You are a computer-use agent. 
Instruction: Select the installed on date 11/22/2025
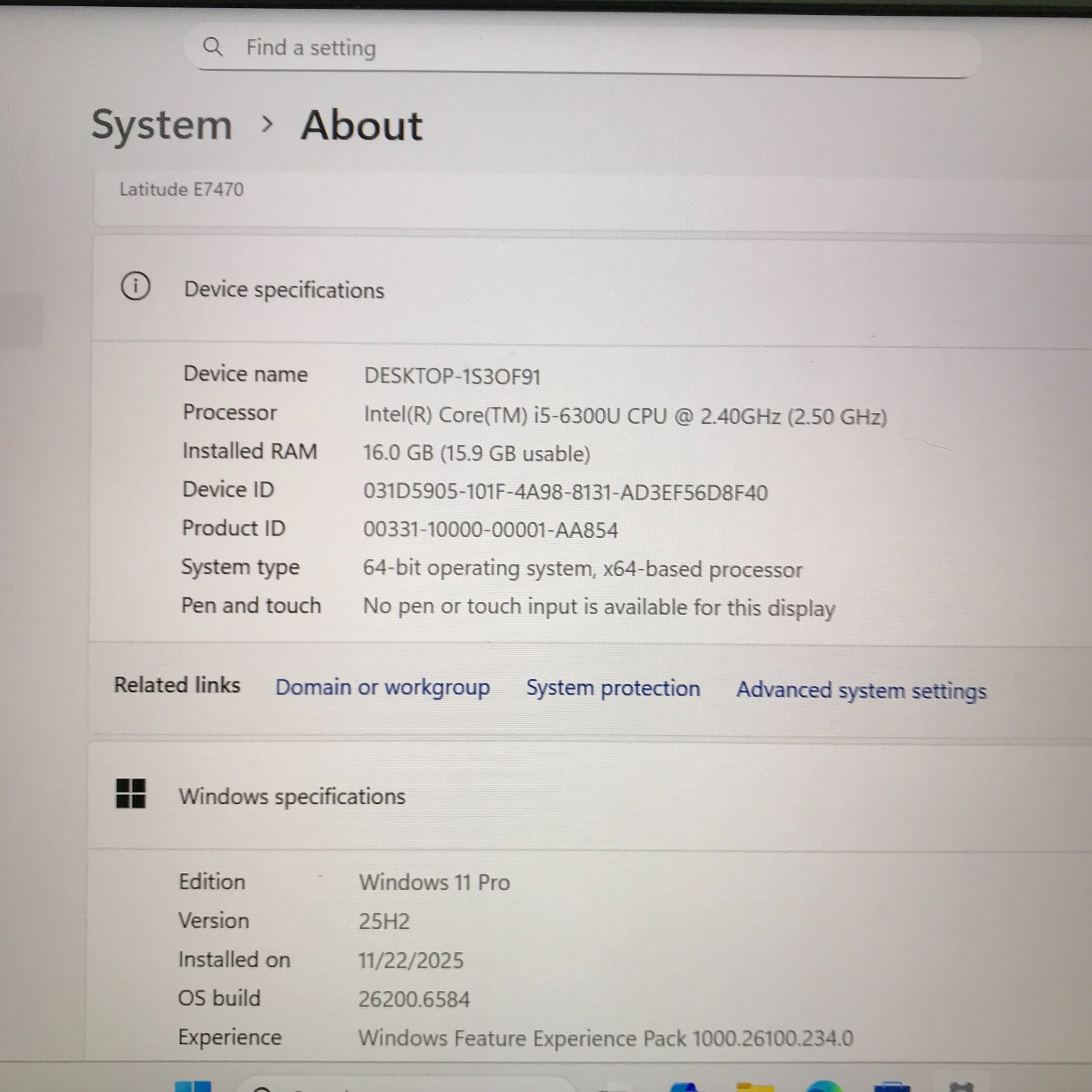(x=411, y=960)
